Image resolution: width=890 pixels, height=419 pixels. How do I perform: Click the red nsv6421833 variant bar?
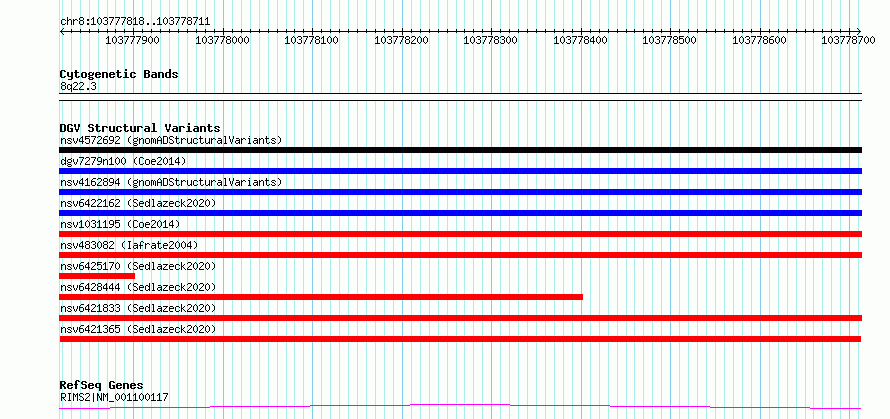[x=460, y=318]
